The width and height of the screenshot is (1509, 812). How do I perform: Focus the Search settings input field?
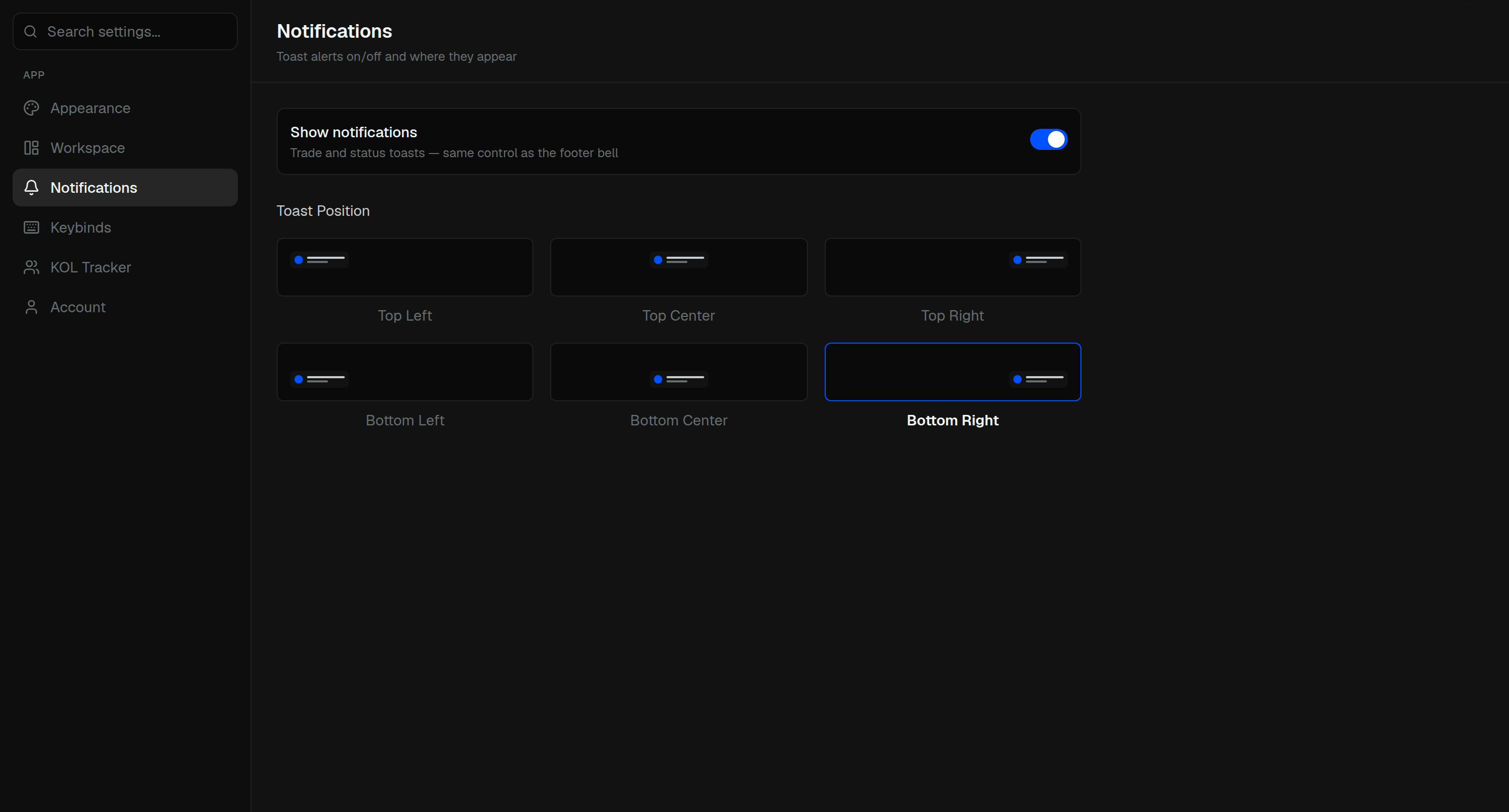(125, 31)
